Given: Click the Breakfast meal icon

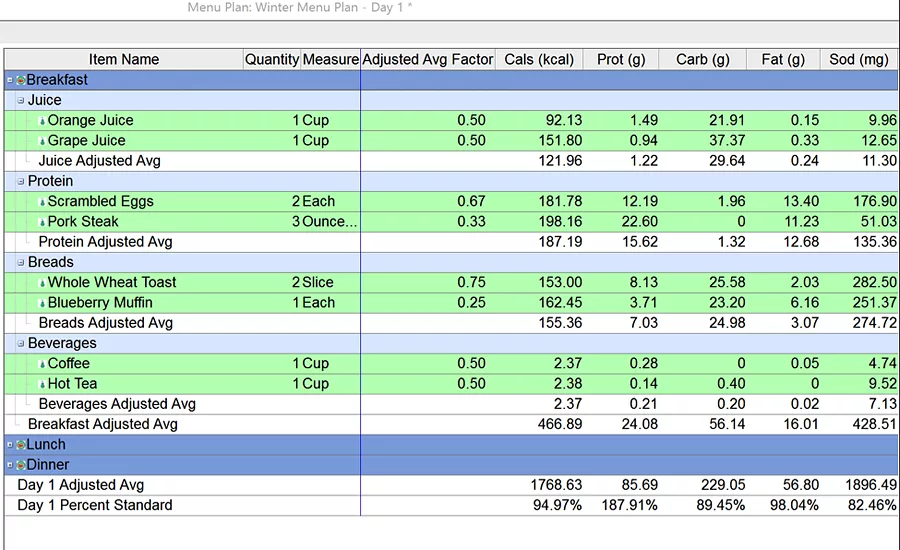Looking at the screenshot, I should point(21,80).
